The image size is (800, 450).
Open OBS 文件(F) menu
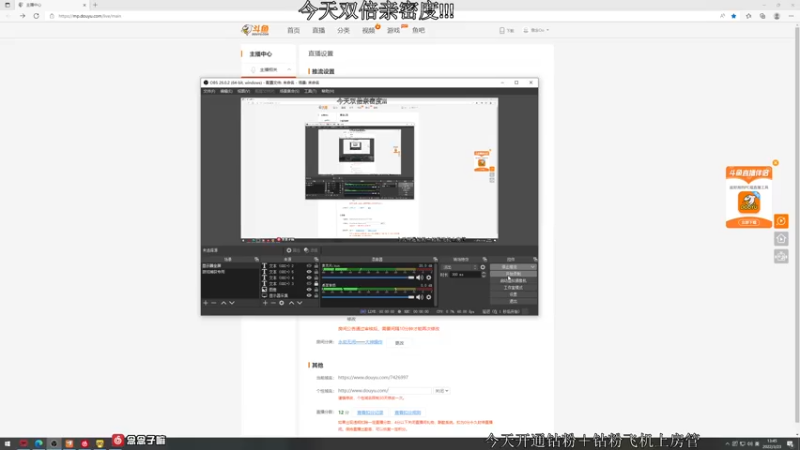[209, 91]
